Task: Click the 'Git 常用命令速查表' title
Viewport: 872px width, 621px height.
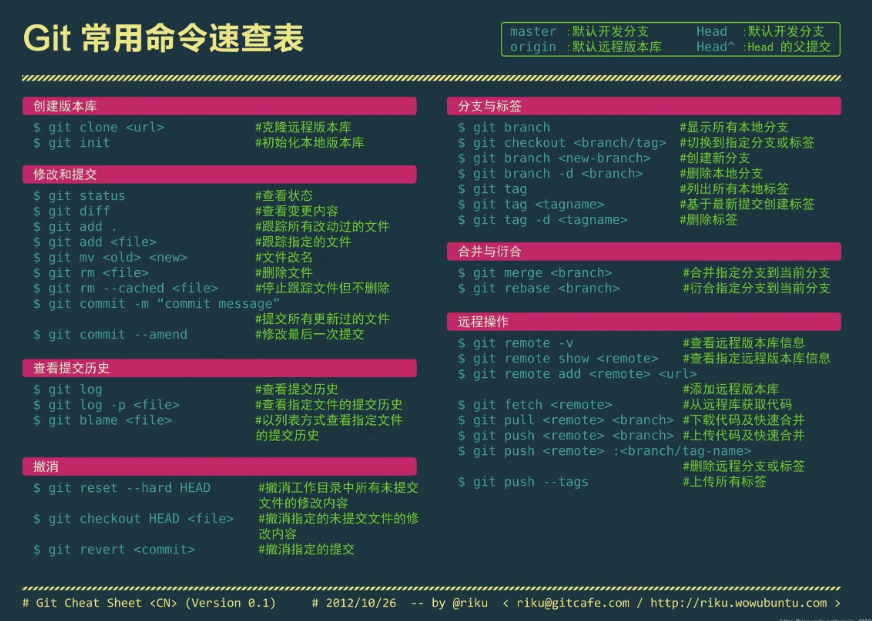Action: (164, 38)
